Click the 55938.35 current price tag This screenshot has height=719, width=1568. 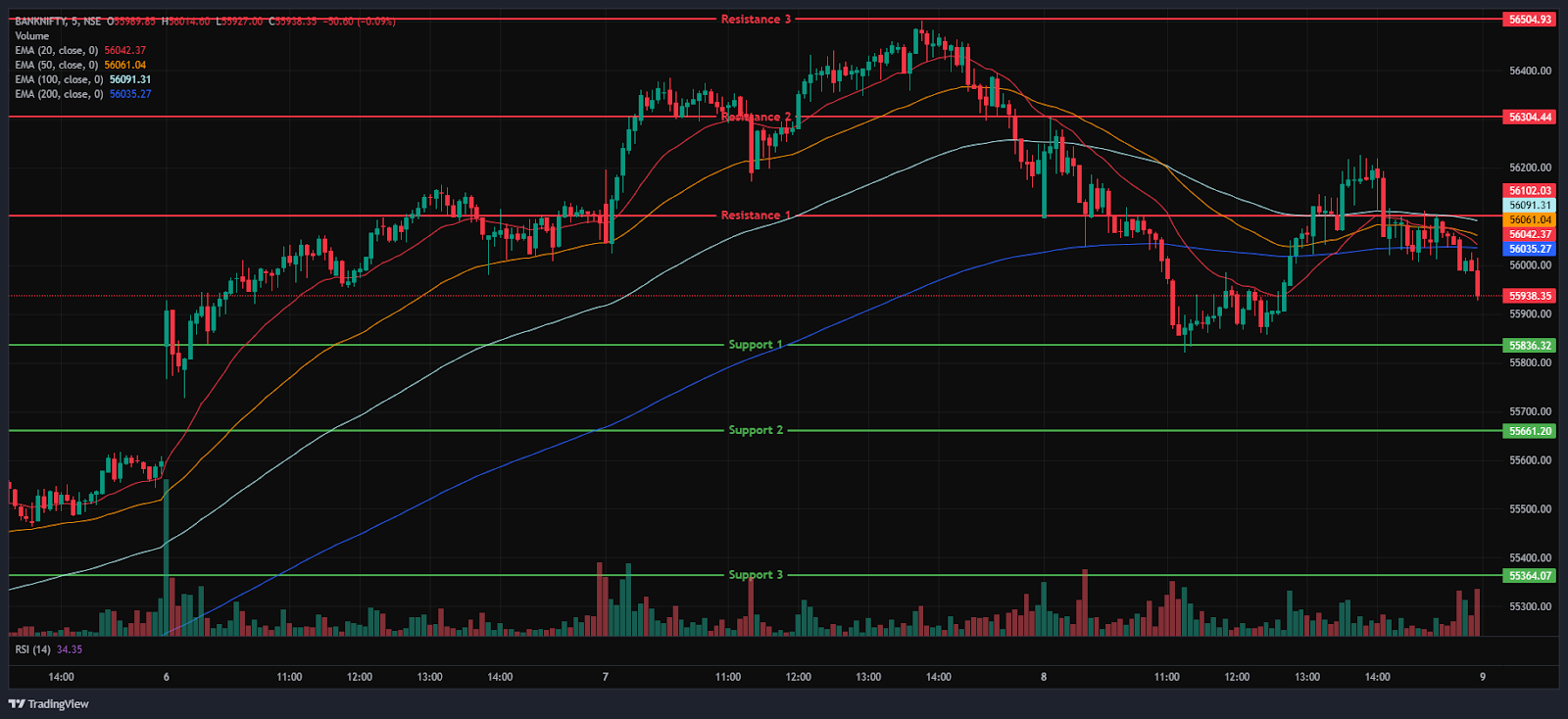(x=1530, y=296)
